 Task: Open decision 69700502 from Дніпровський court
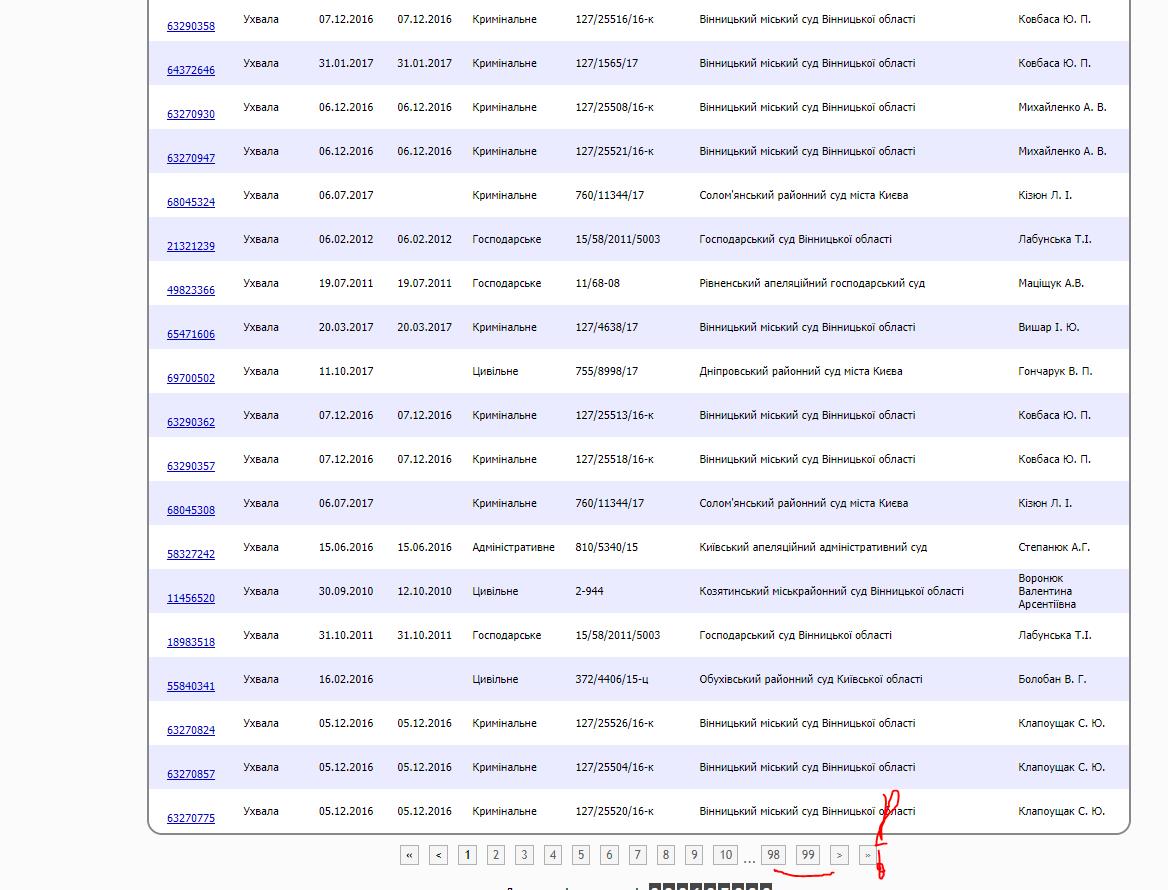click(190, 378)
